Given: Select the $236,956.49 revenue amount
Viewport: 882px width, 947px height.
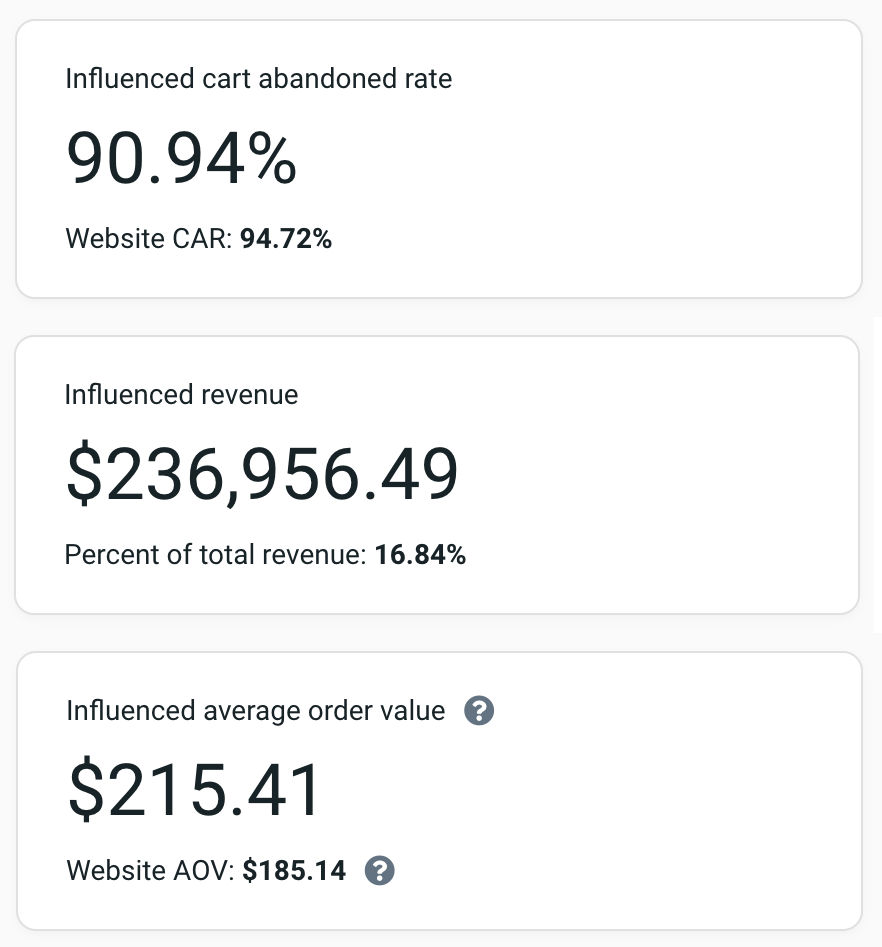Looking at the screenshot, I should (x=262, y=474).
